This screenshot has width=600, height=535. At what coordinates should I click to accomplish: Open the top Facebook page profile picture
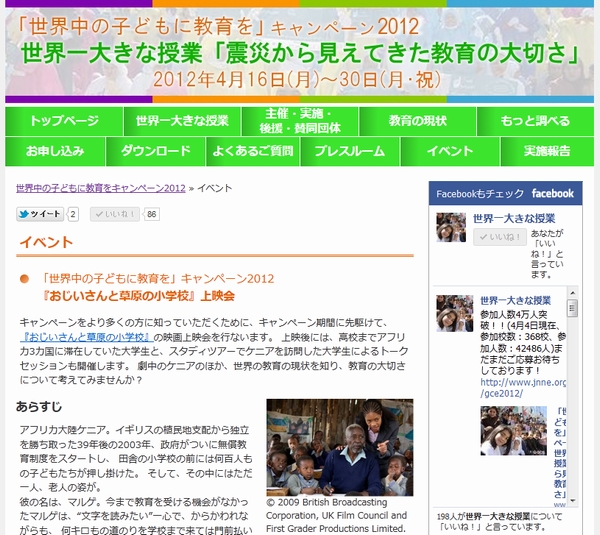click(451, 227)
